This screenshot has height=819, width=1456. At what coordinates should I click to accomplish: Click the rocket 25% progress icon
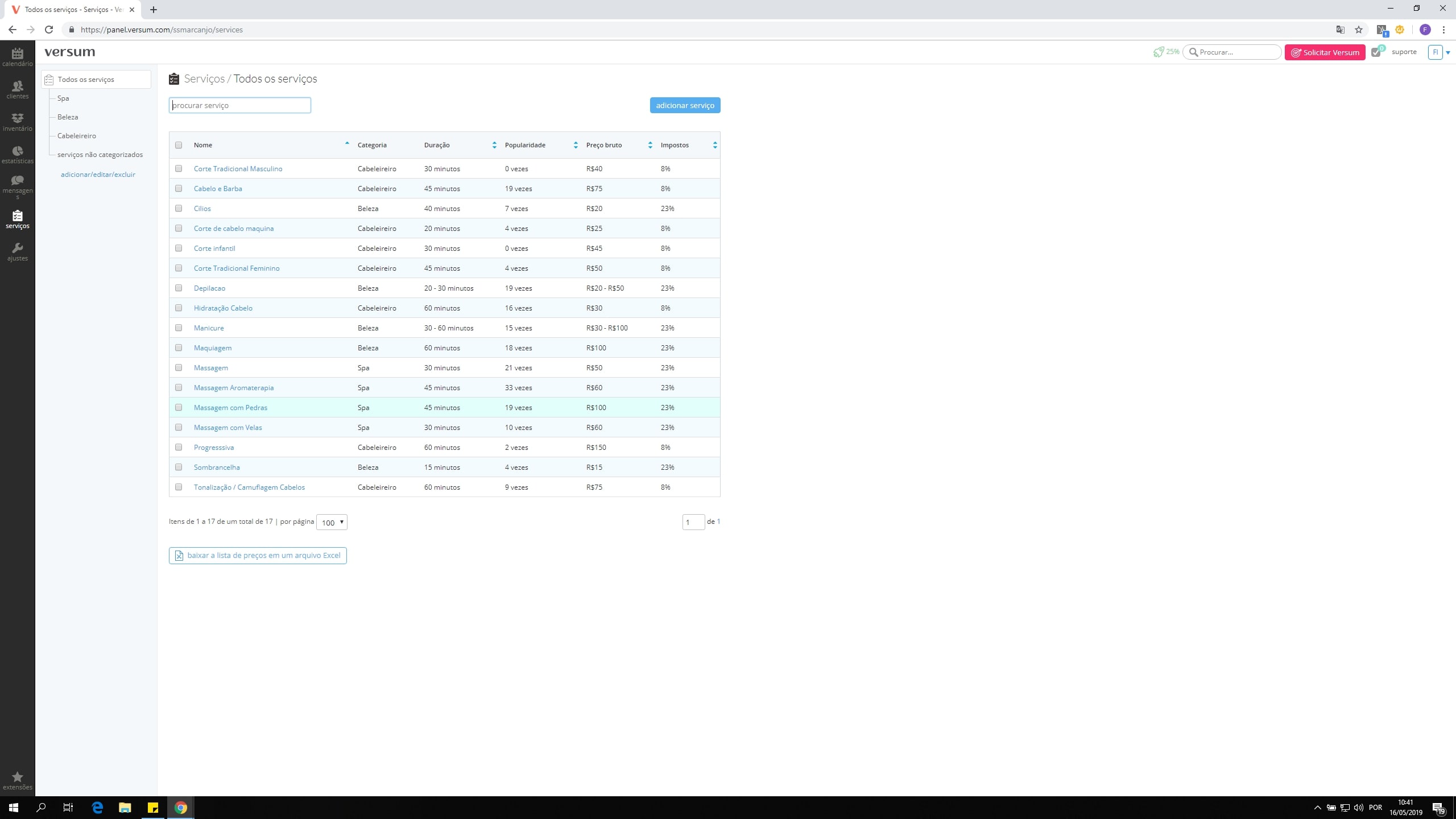pos(1159,52)
